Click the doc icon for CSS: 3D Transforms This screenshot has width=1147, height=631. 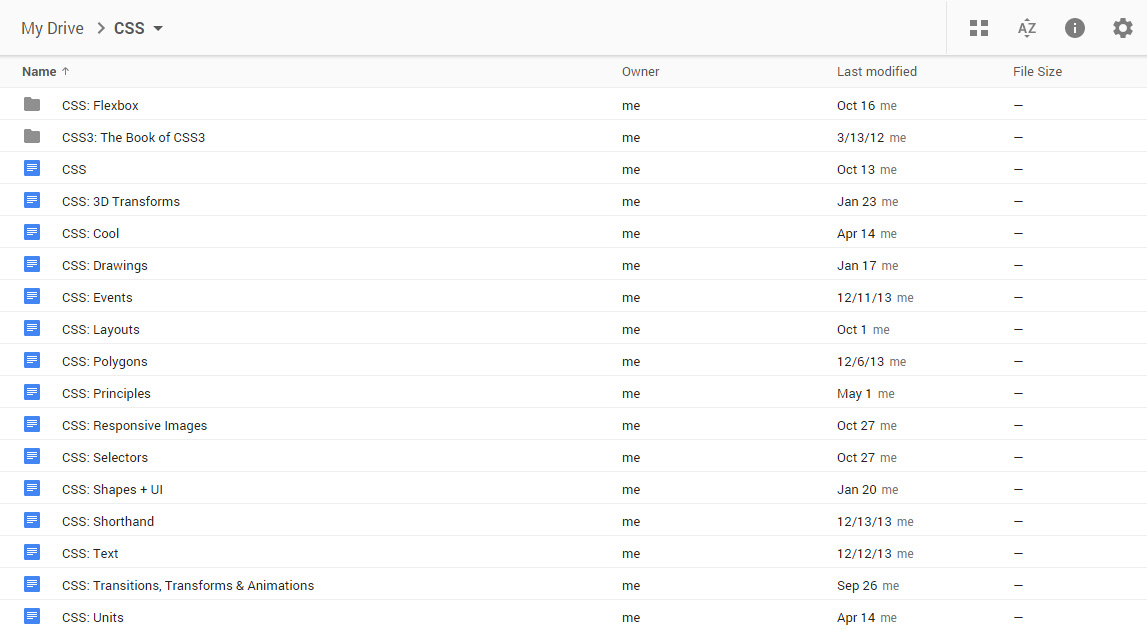[31, 200]
